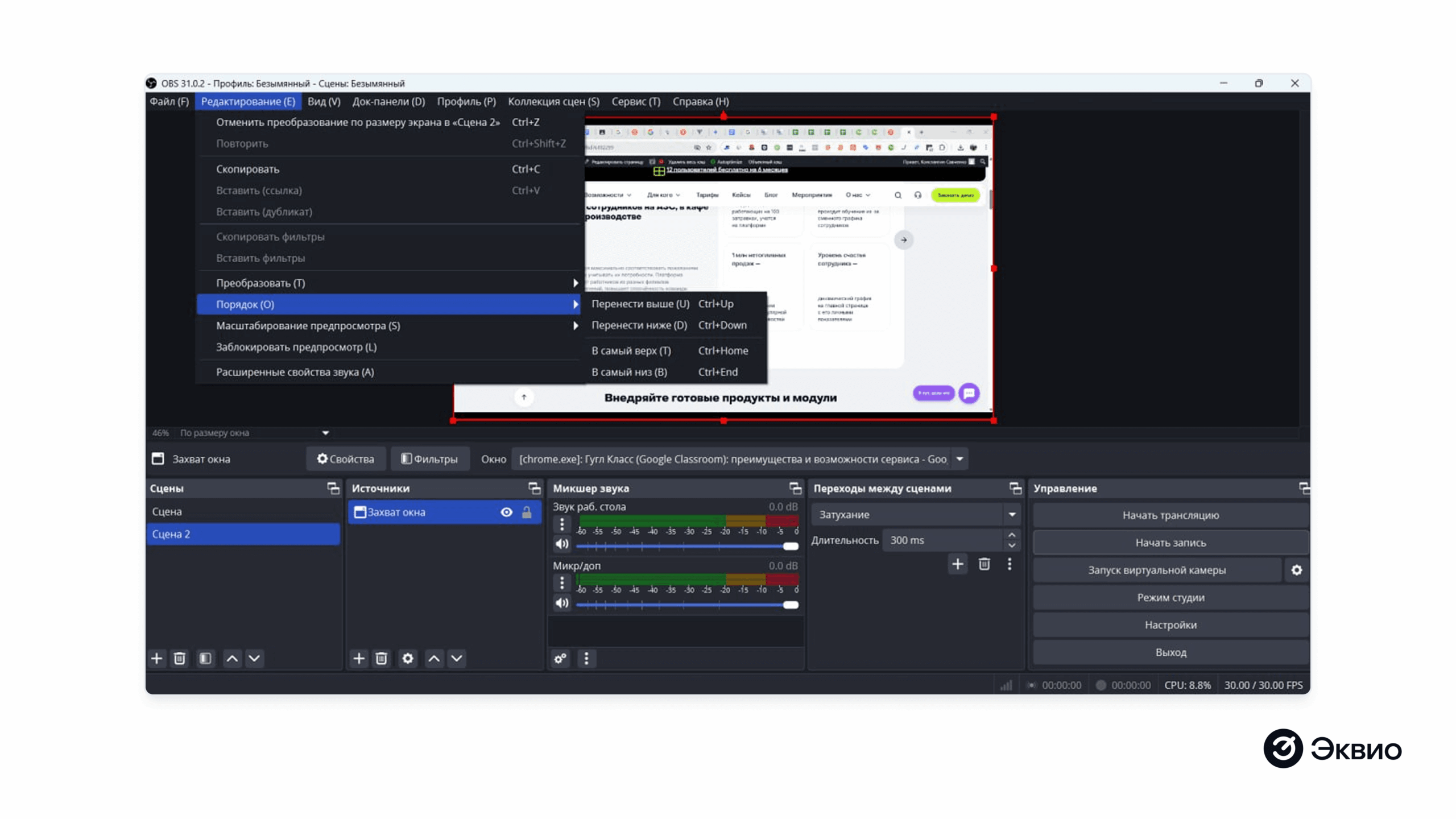1456x819 pixels.
Task: Open three-dot menu for desktop audio channel
Action: coord(562,523)
